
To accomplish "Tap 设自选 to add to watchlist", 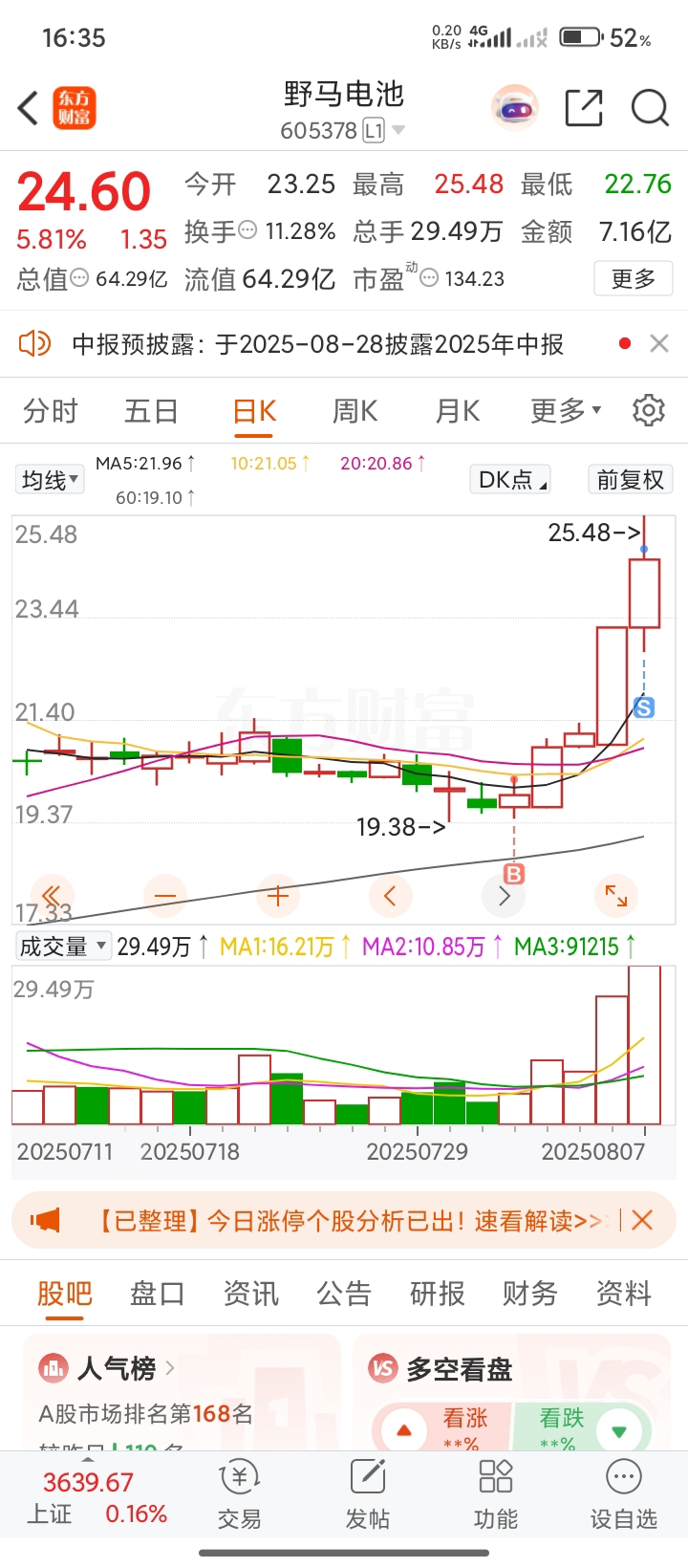I will (x=624, y=1494).
